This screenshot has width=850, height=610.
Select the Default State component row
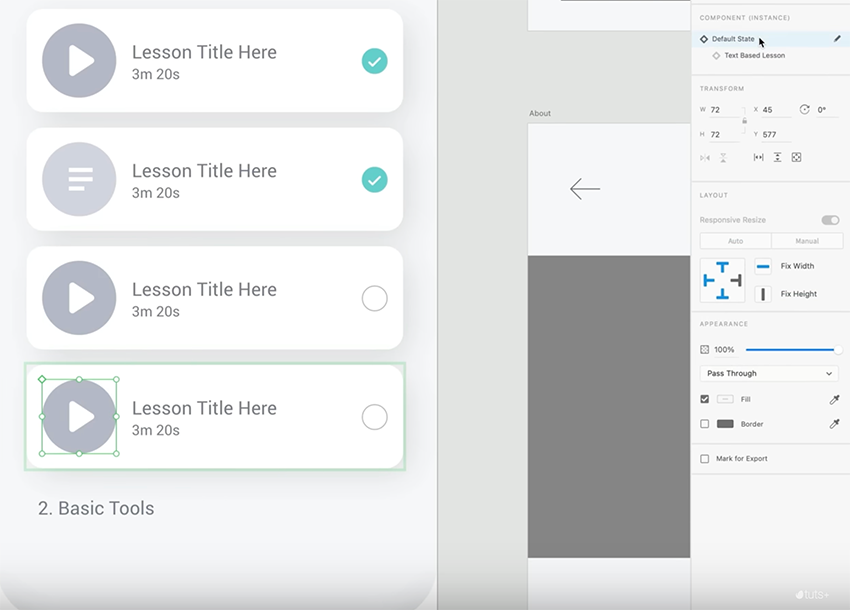click(x=770, y=39)
